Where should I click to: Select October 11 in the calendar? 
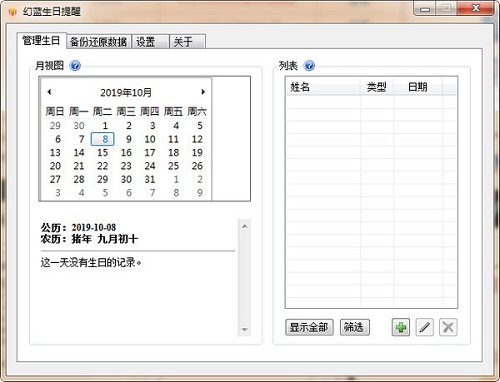[x=174, y=139]
